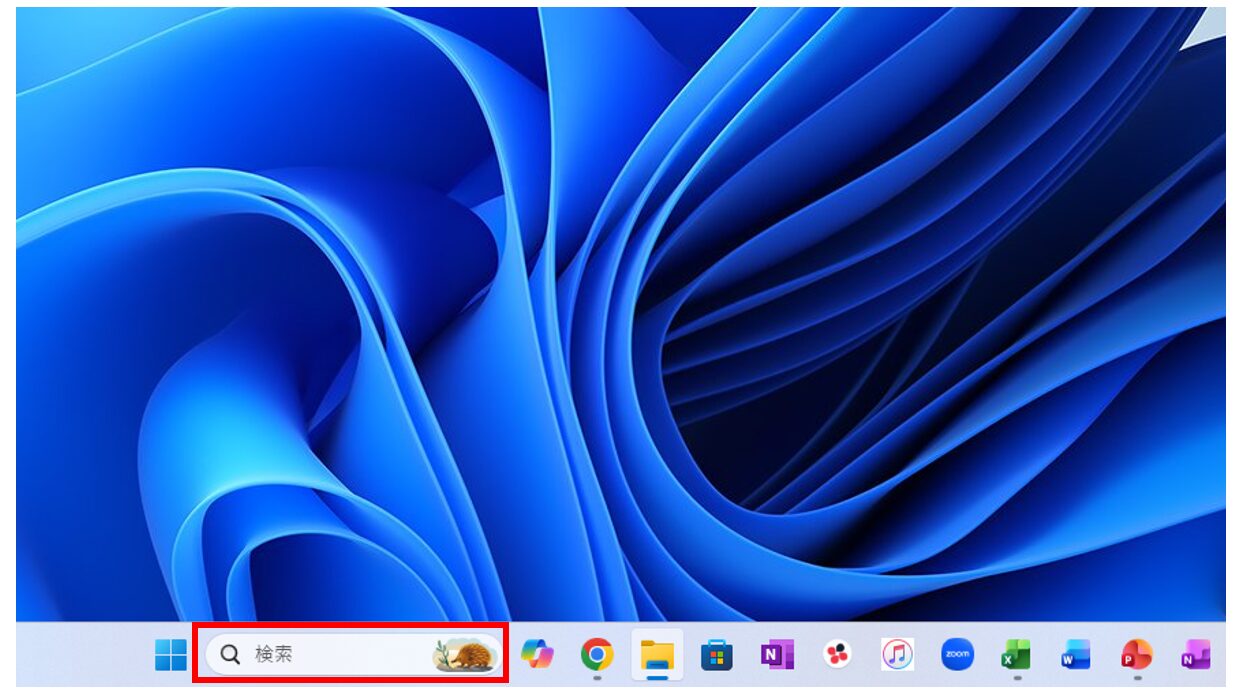Launch Microsoft Copilot from taskbar
This screenshot has height=697, width=1245.
click(x=537, y=655)
